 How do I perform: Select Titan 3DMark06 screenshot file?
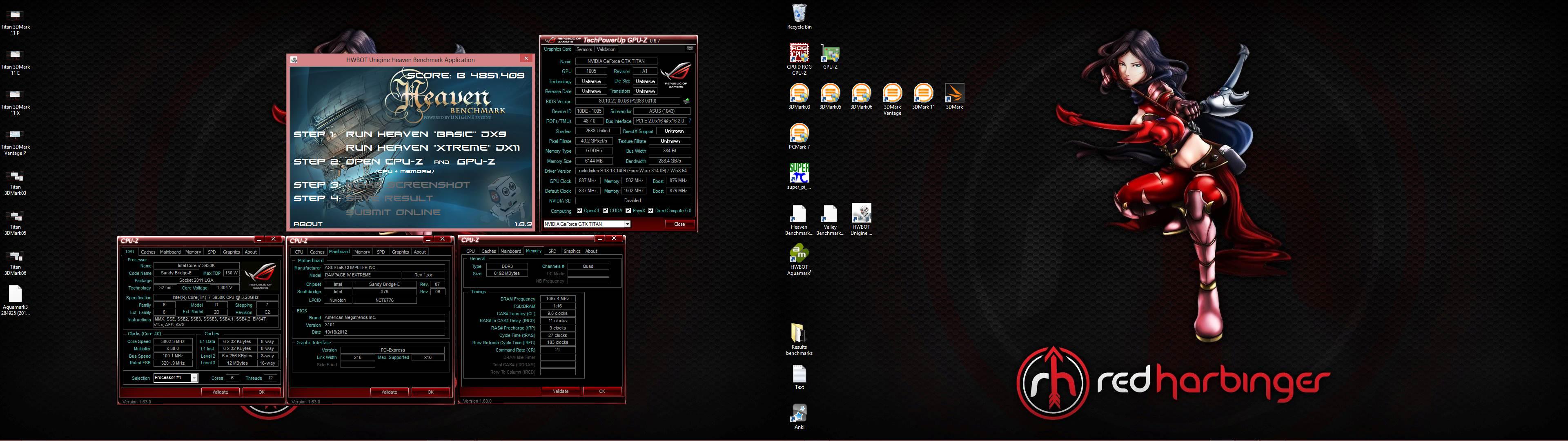[15, 263]
